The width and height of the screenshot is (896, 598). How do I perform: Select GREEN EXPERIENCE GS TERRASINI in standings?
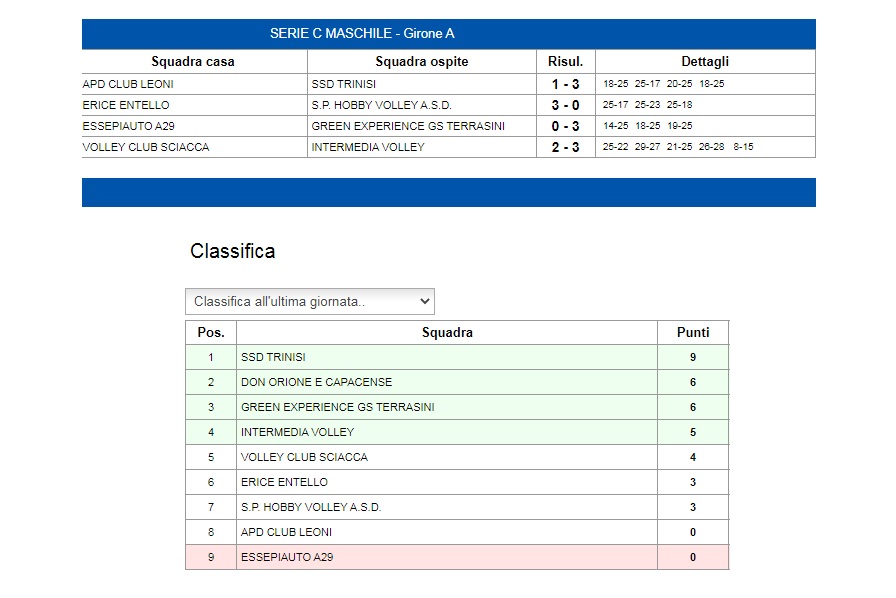pyautogui.click(x=338, y=408)
